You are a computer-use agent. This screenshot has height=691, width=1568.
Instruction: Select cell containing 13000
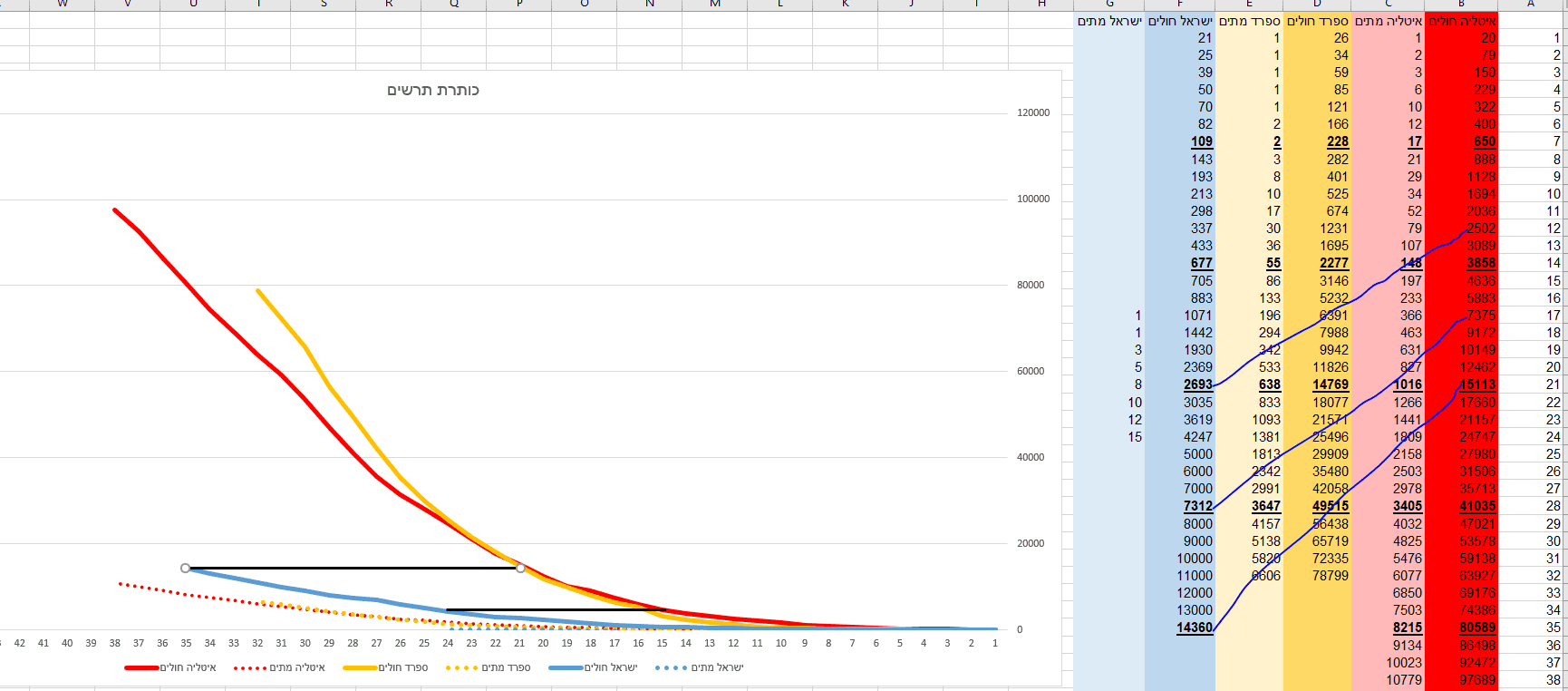(1179, 610)
